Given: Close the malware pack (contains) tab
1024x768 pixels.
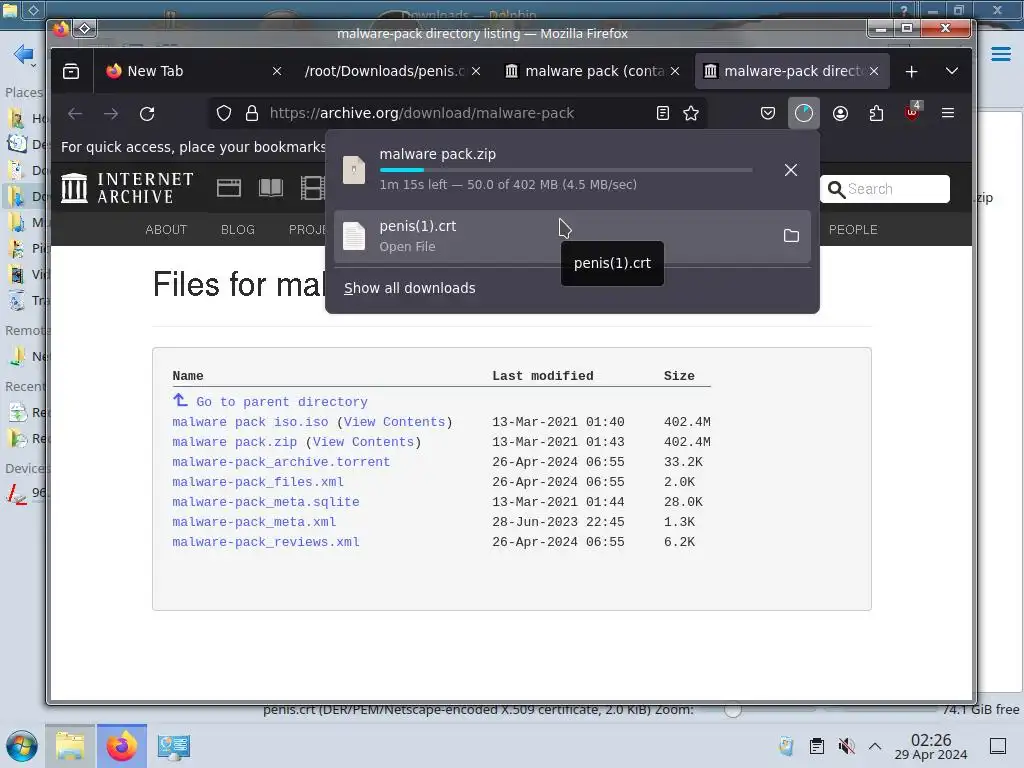Looking at the screenshot, I should pyautogui.click(x=675, y=71).
